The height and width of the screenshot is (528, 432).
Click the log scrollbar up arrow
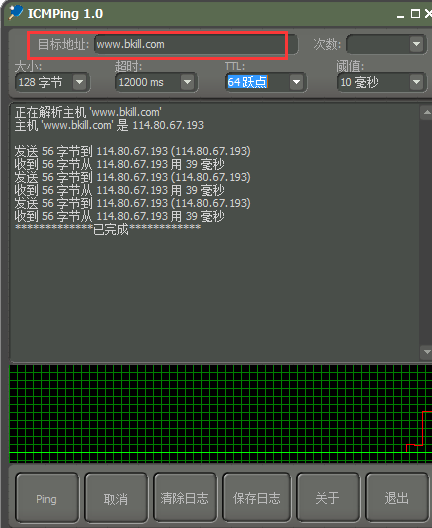(427, 112)
